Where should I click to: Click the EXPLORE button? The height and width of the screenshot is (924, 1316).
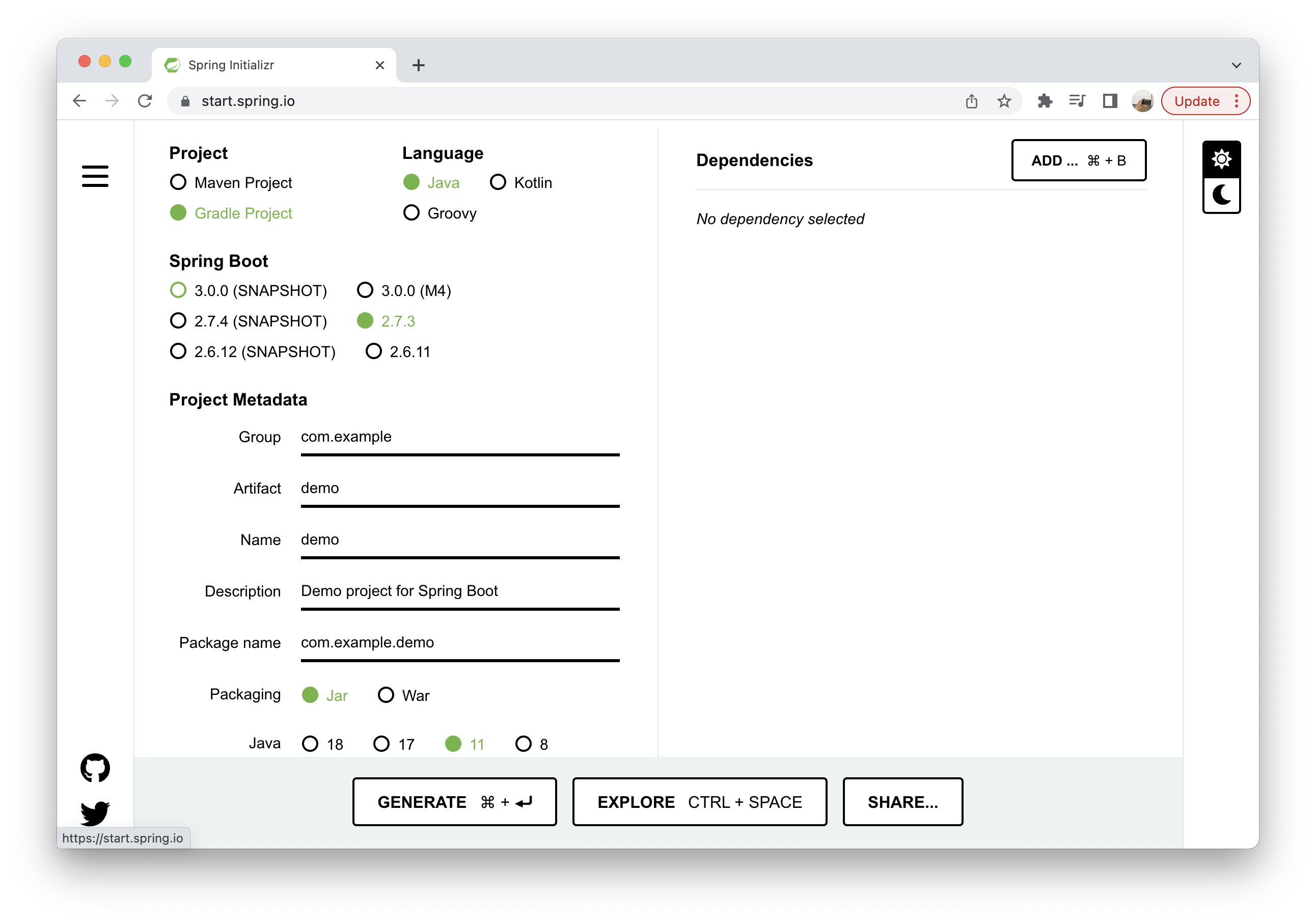tap(699, 801)
